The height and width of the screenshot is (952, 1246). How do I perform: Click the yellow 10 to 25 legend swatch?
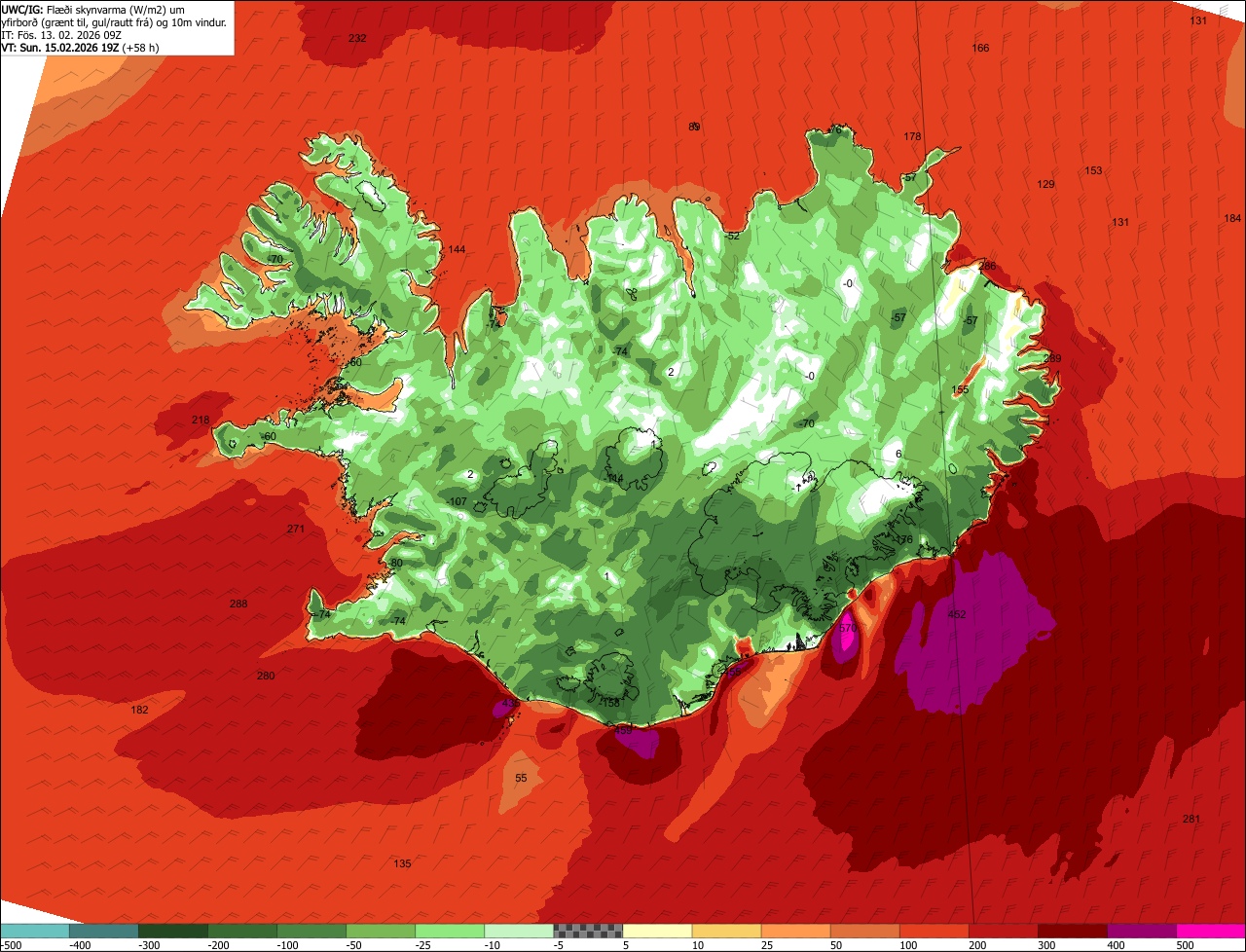click(726, 931)
